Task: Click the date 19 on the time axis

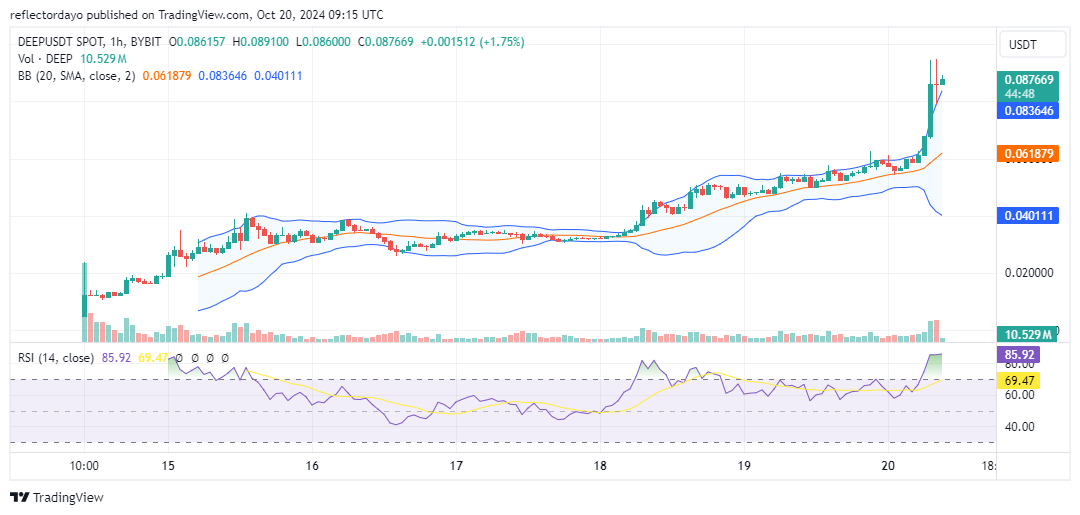Action: click(x=743, y=465)
